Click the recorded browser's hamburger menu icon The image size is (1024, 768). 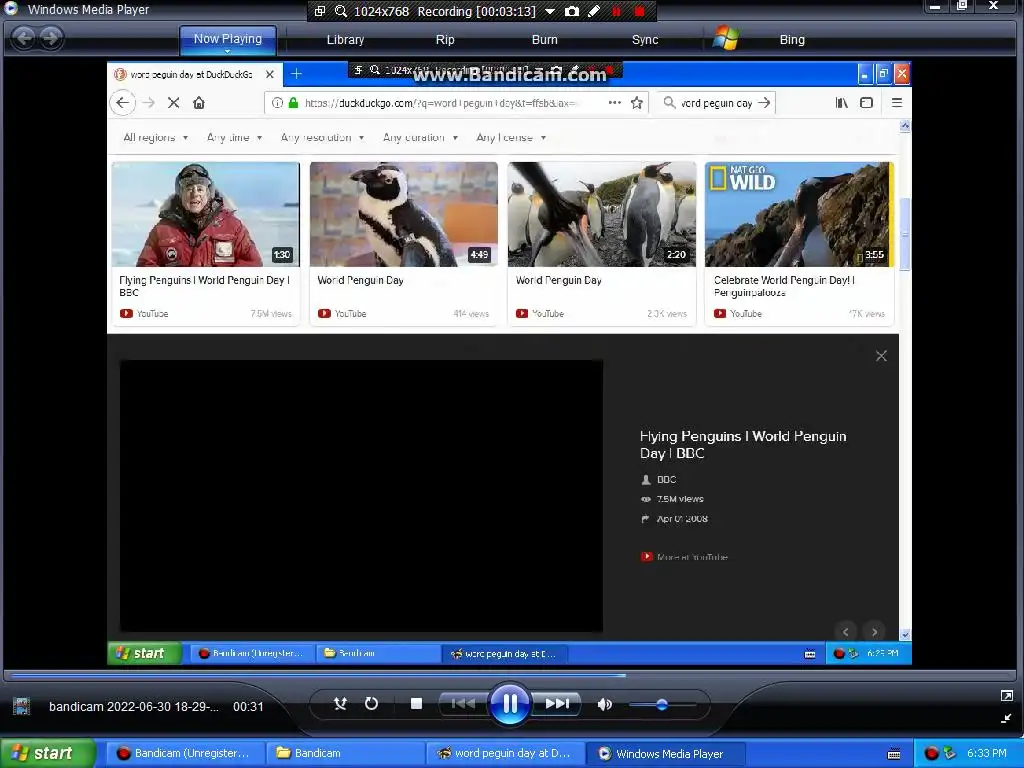pyautogui.click(x=897, y=103)
